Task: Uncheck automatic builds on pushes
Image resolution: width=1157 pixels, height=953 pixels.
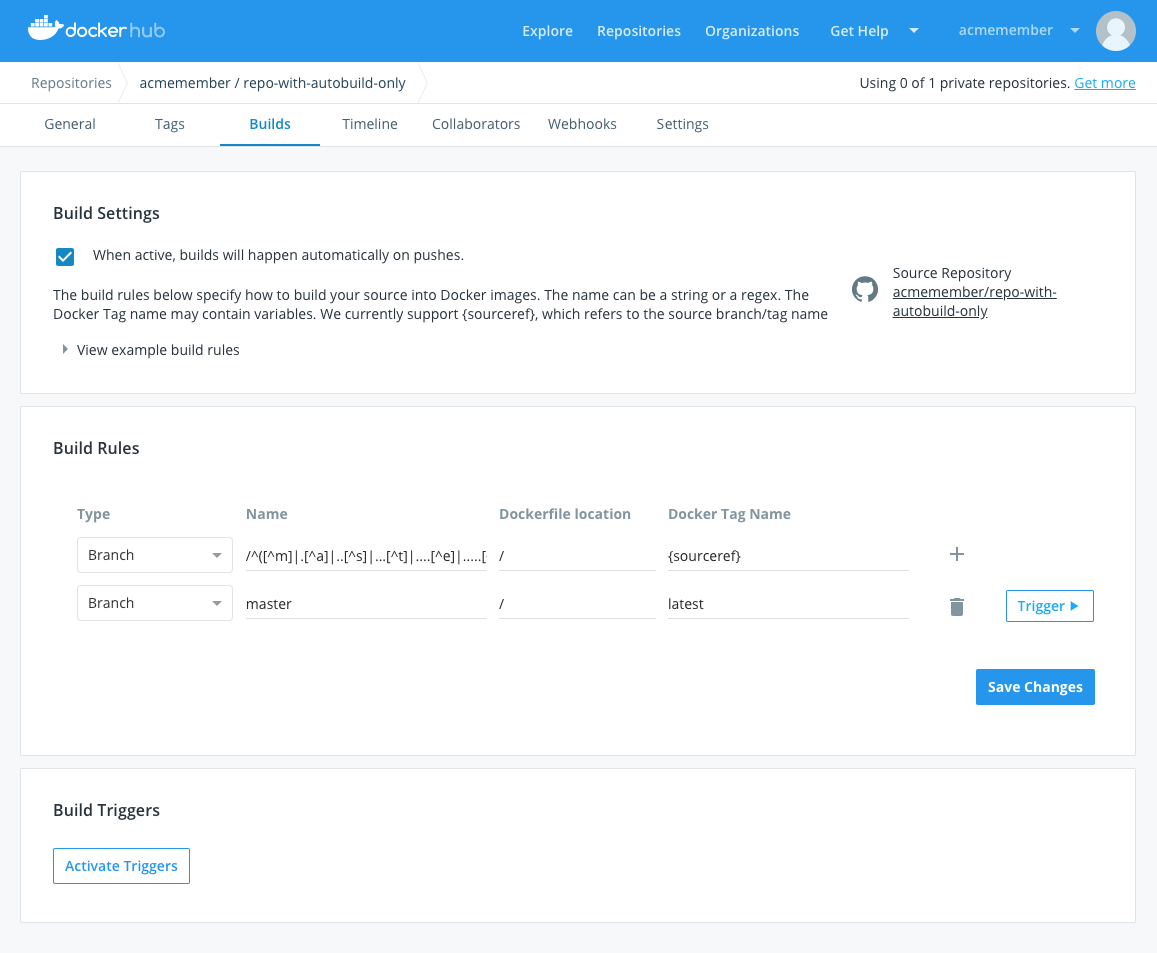Action: coord(64,256)
